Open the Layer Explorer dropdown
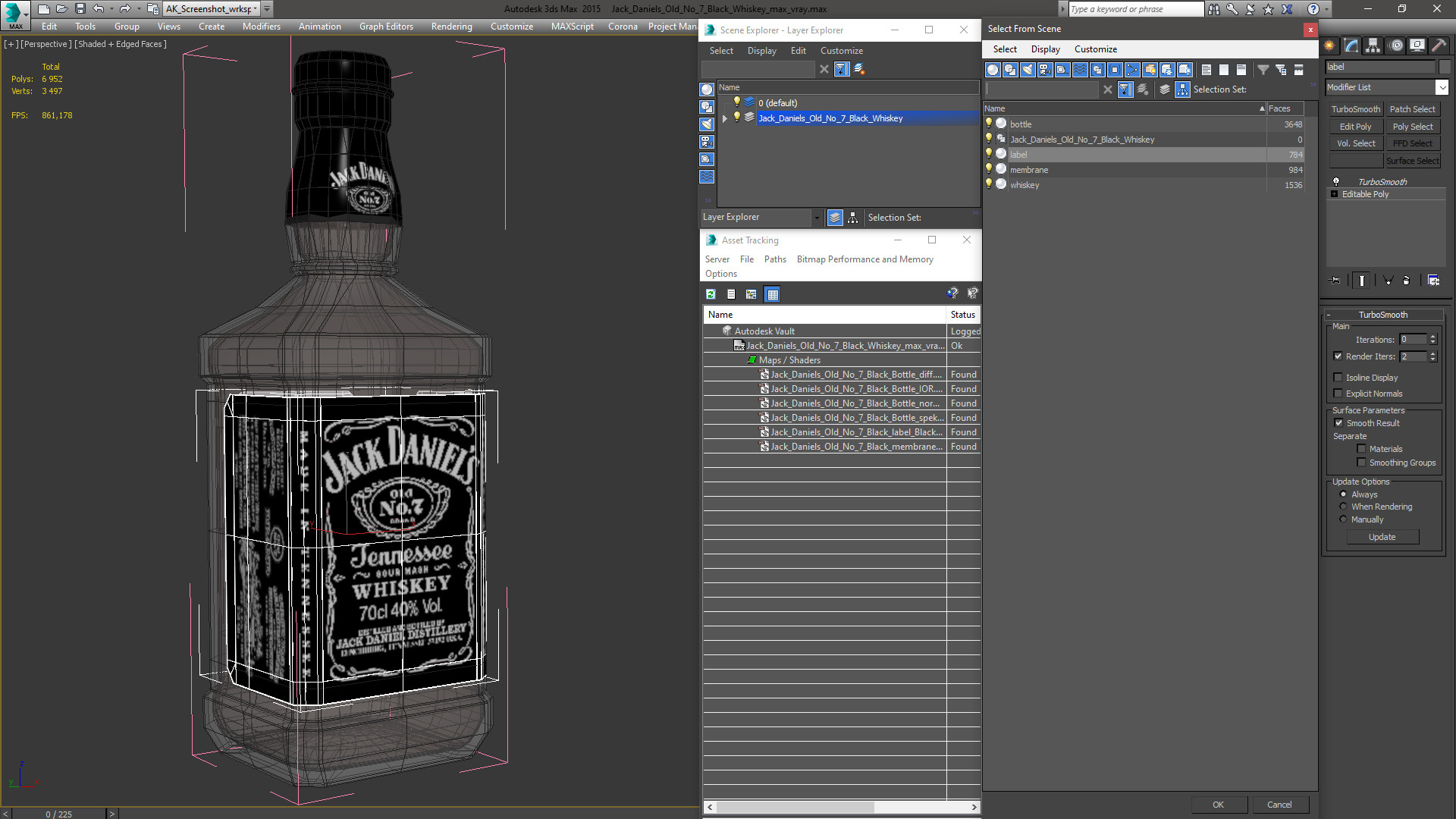Screen dimensions: 1456x819 coord(816,218)
